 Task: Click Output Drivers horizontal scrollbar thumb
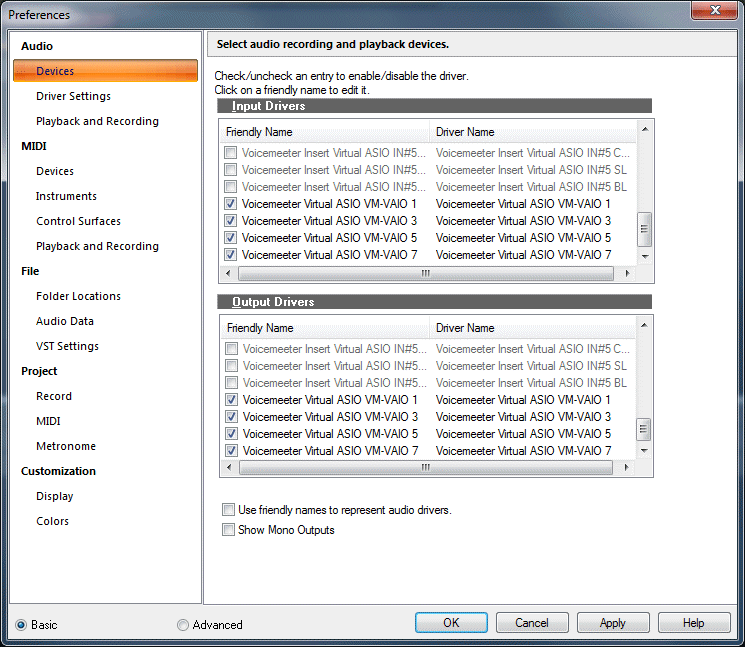426,467
